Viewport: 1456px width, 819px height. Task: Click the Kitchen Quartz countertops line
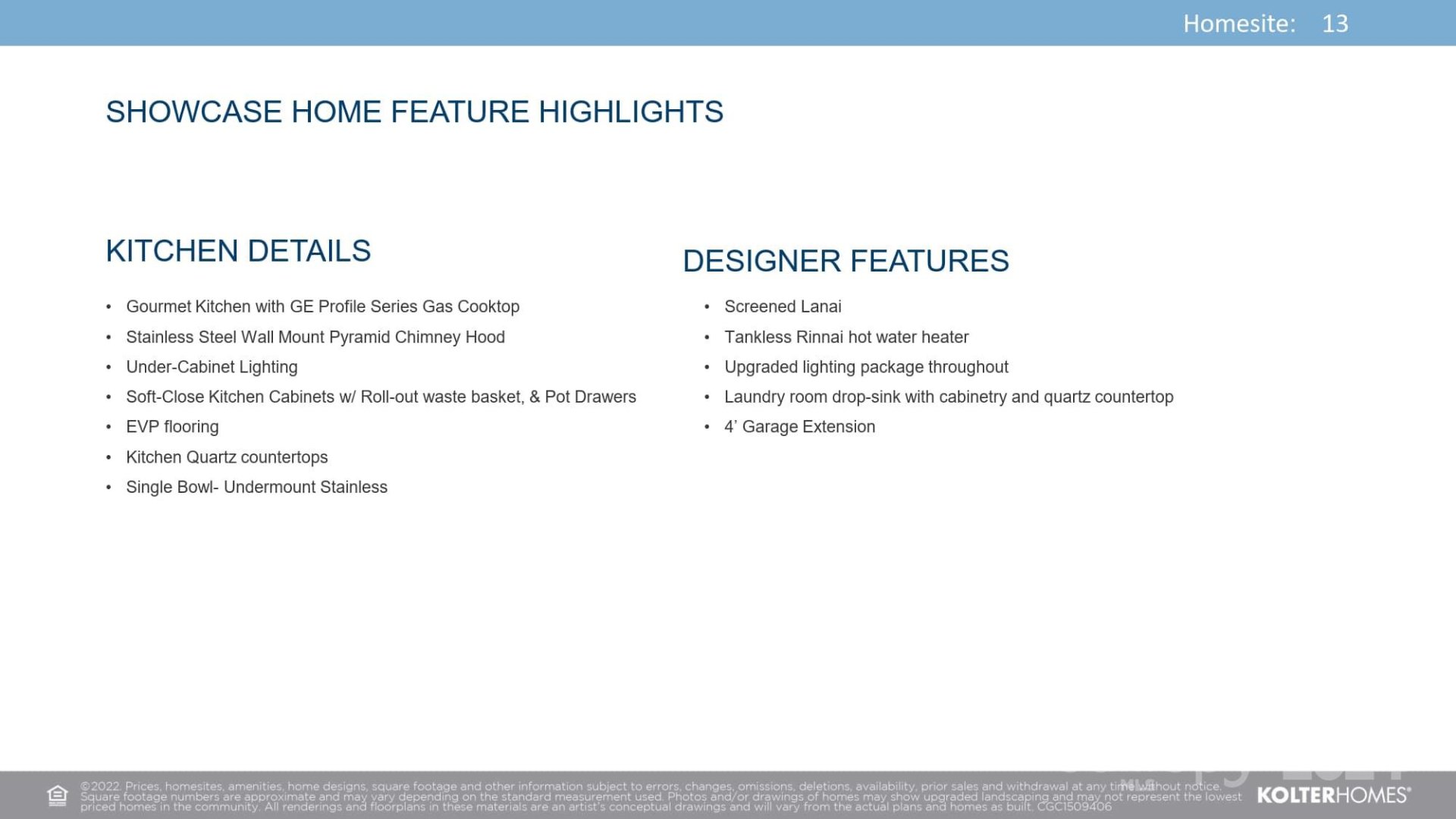coord(227,457)
